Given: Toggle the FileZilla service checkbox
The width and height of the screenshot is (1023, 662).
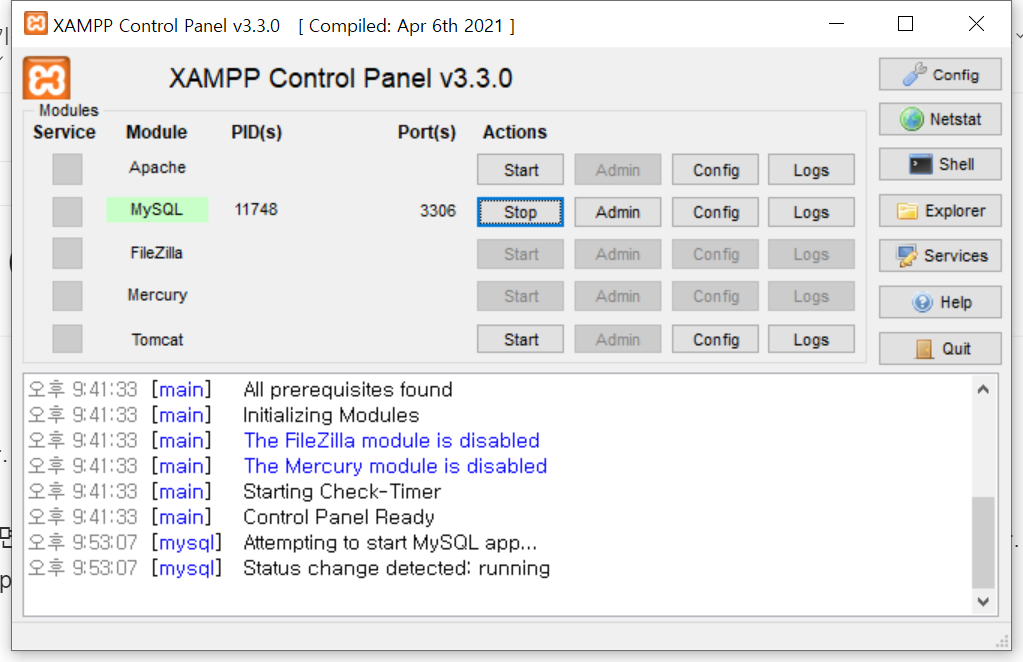Looking at the screenshot, I should [67, 253].
